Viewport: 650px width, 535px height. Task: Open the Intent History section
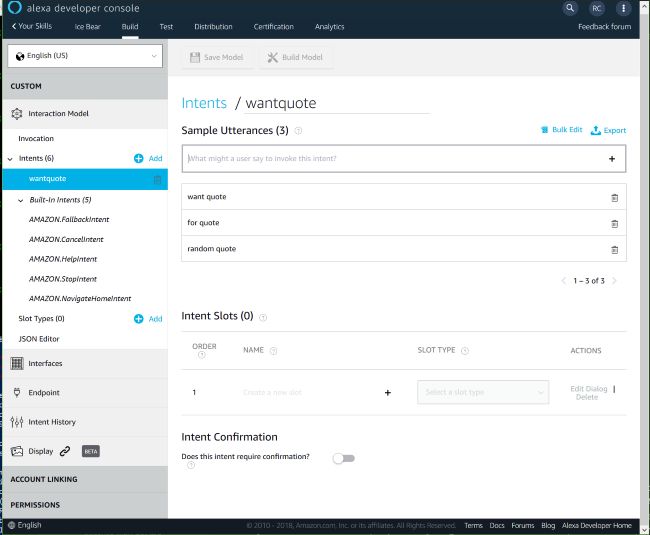[x=85, y=422]
